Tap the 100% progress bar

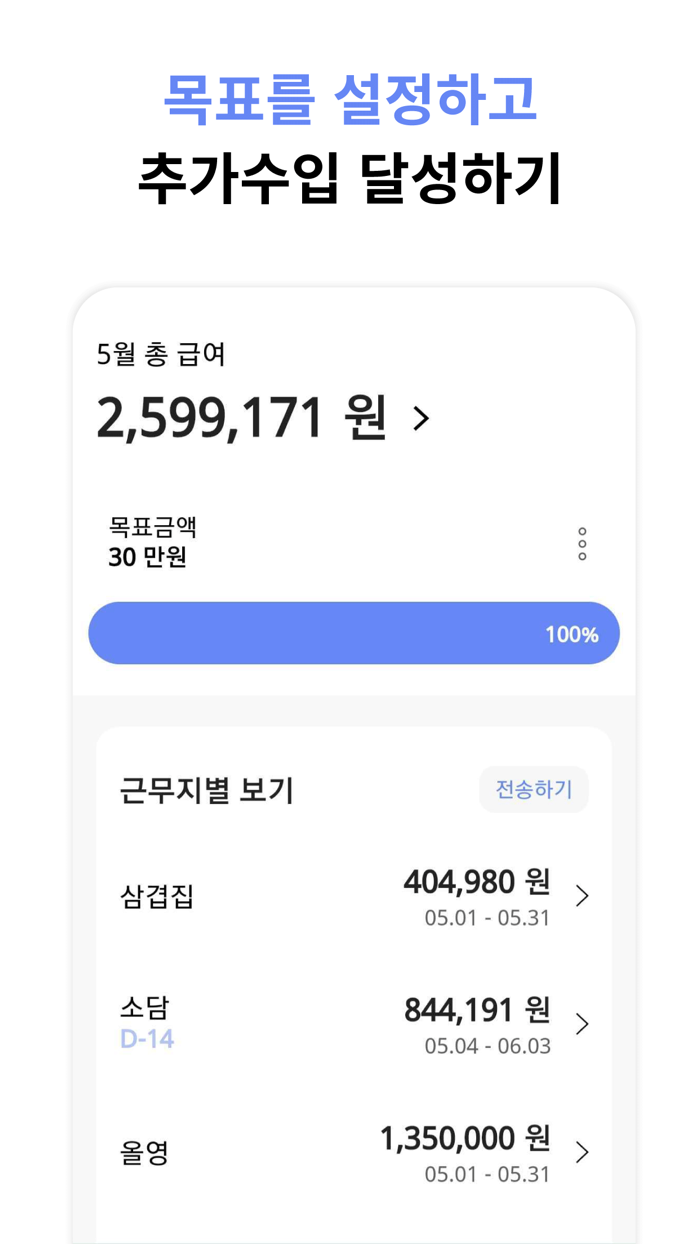coord(353,632)
